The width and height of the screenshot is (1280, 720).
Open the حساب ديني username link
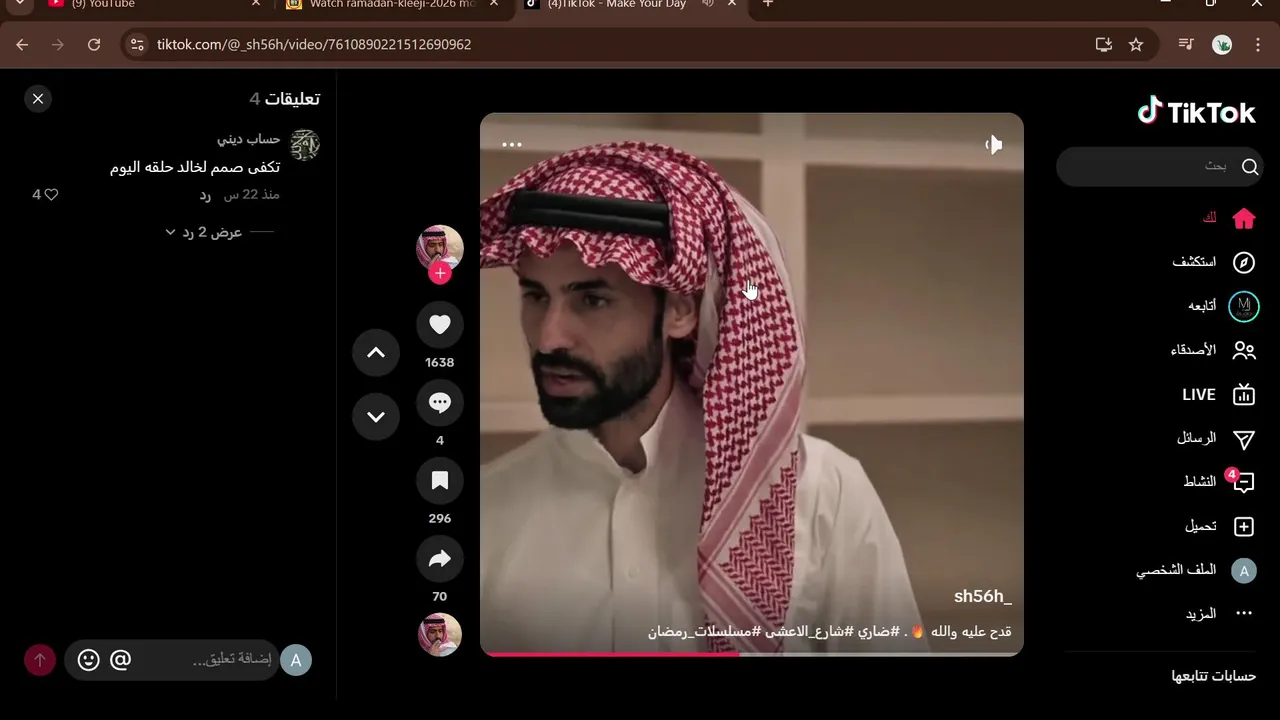(248, 139)
